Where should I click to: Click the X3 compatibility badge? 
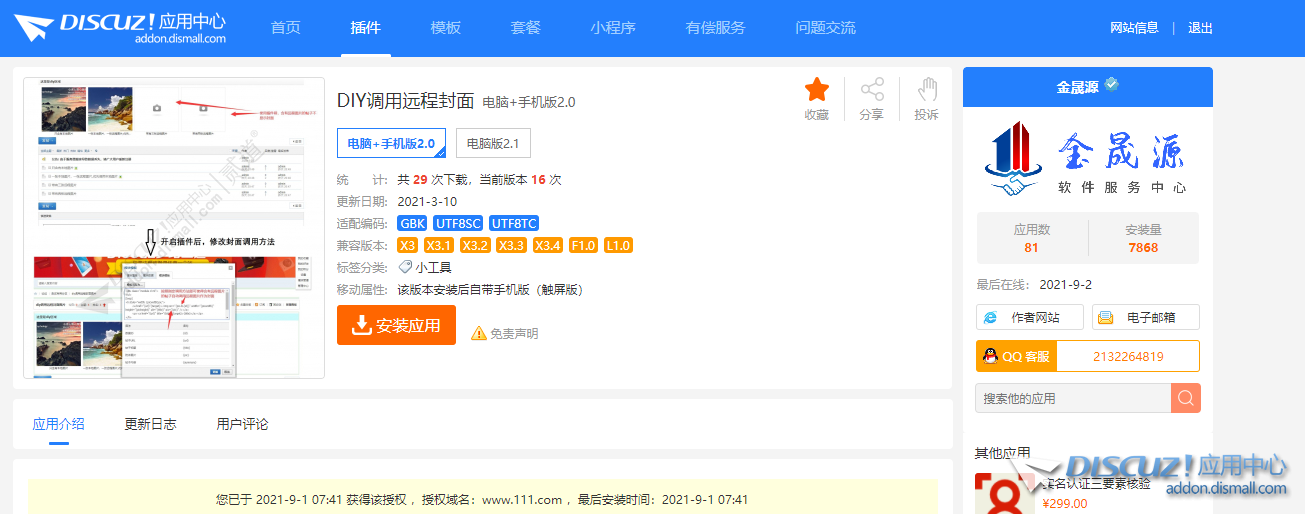pyautogui.click(x=408, y=245)
